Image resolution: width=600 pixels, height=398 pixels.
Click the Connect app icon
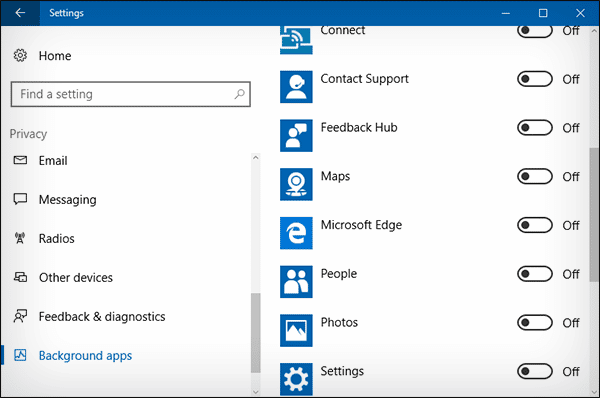(296, 40)
